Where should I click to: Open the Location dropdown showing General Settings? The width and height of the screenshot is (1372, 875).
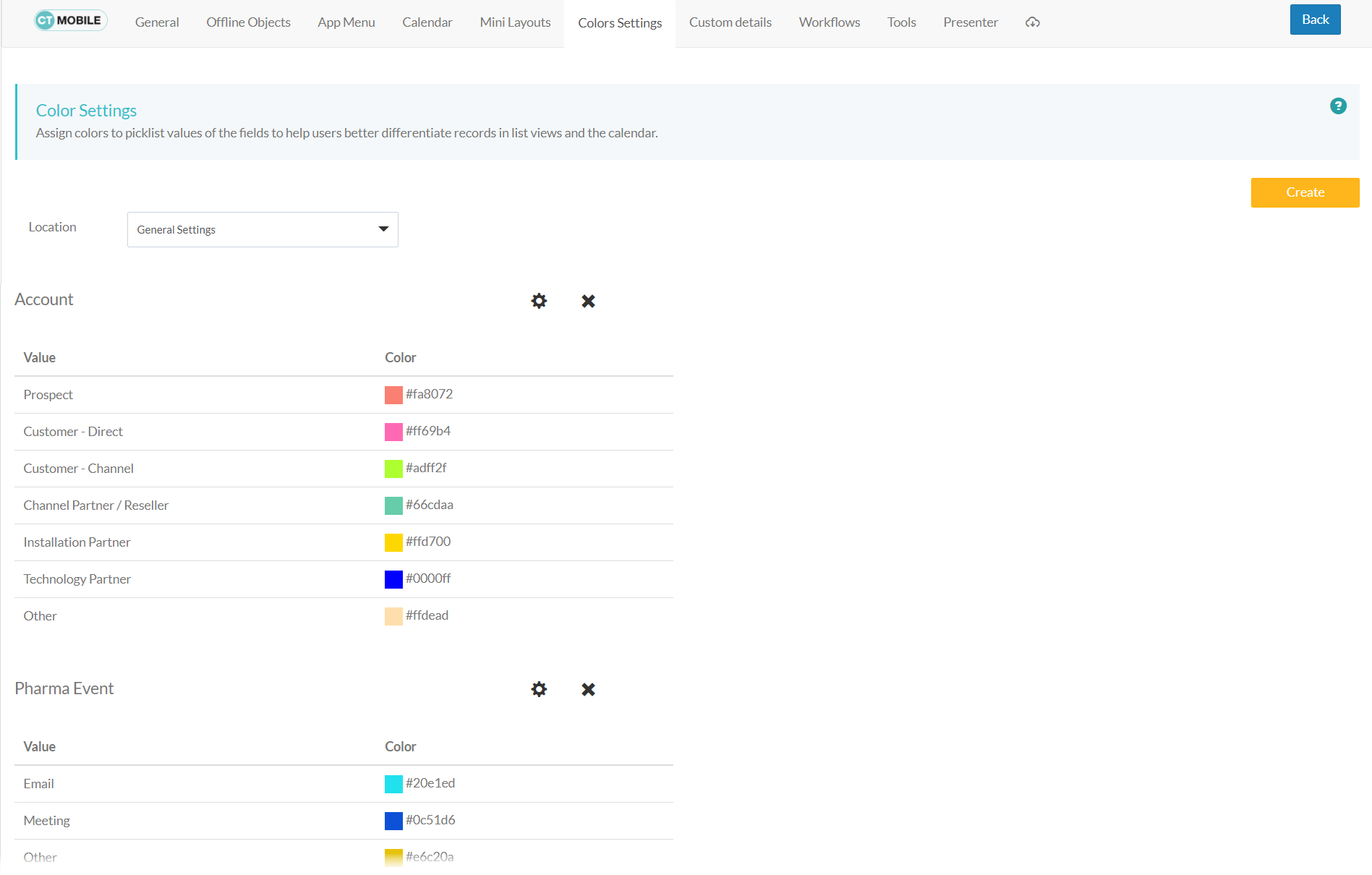click(x=263, y=229)
